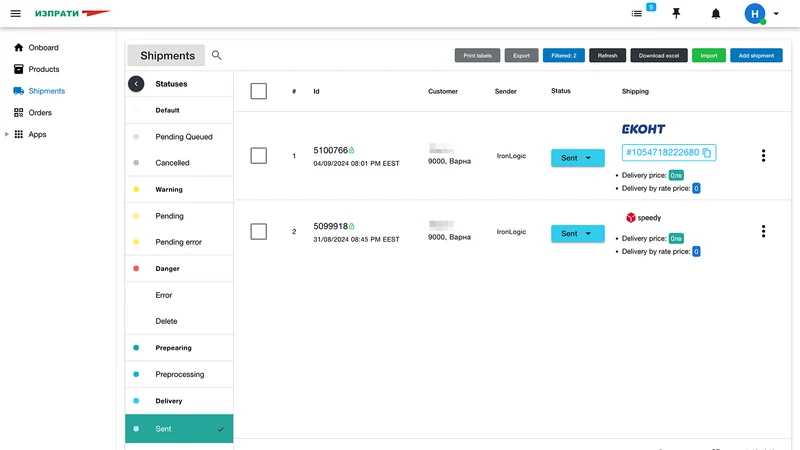
Task: Select Error status filter
Action: coord(179,295)
